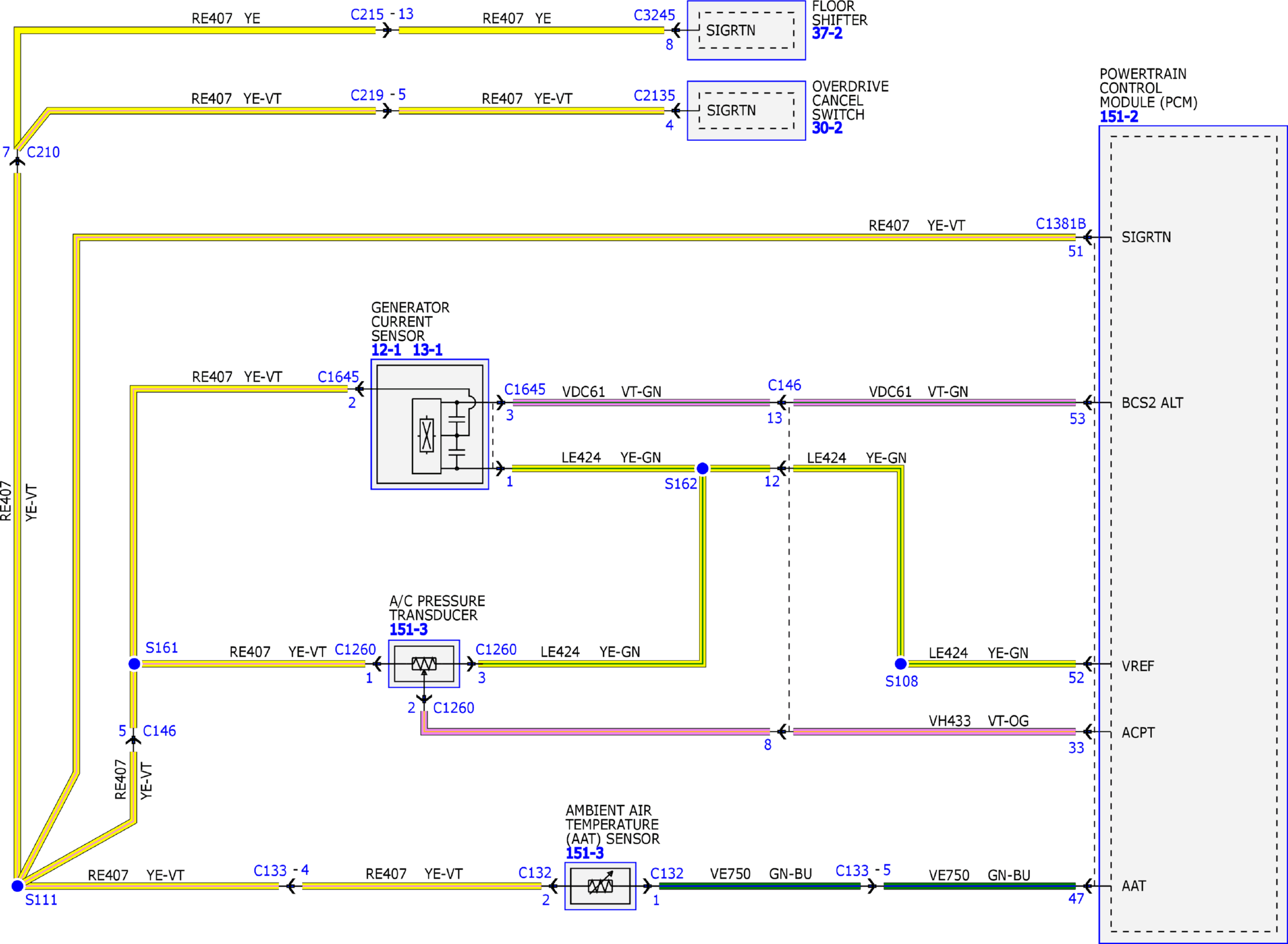The image size is (1288, 944).
Task: Click the Overdrive Cancel Switch SIGRTN box
Action: click(746, 111)
